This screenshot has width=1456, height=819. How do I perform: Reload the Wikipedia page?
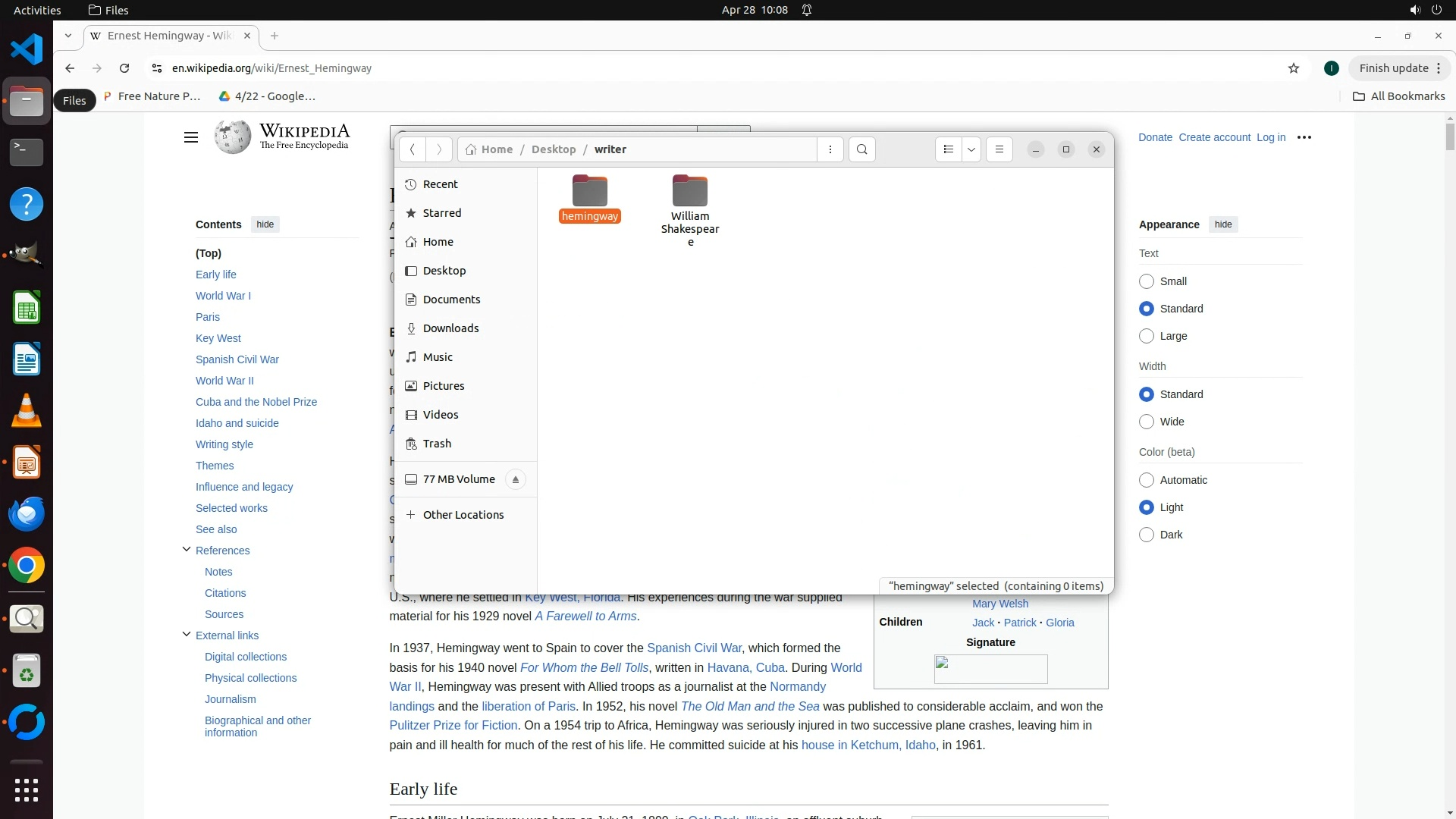pyautogui.click(x=124, y=68)
